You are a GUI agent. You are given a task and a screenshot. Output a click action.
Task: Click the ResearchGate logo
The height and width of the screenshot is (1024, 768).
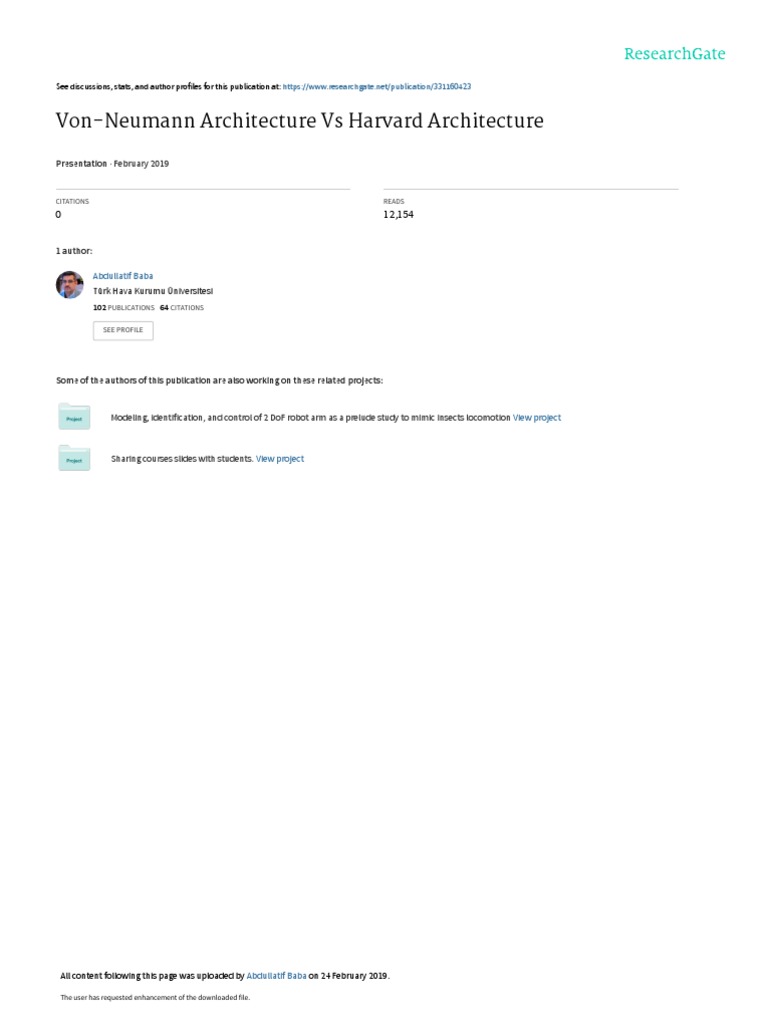674,54
